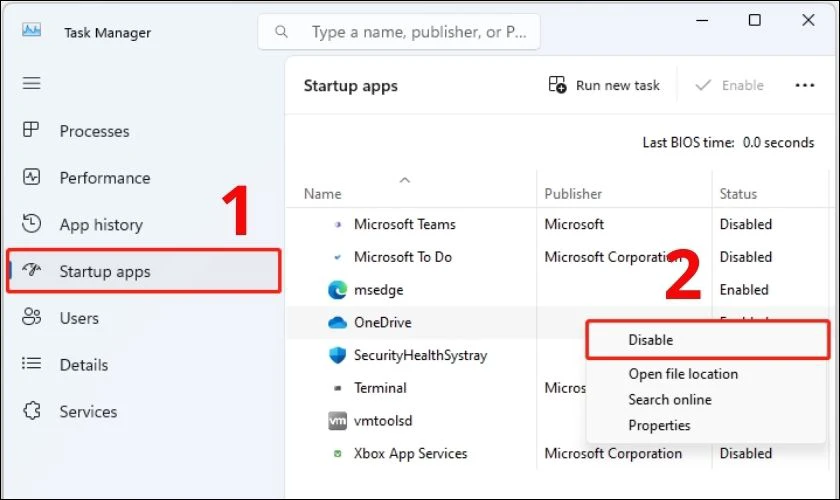Screen dimensions: 840x500
Task: Click the Run new task button
Action: [604, 85]
